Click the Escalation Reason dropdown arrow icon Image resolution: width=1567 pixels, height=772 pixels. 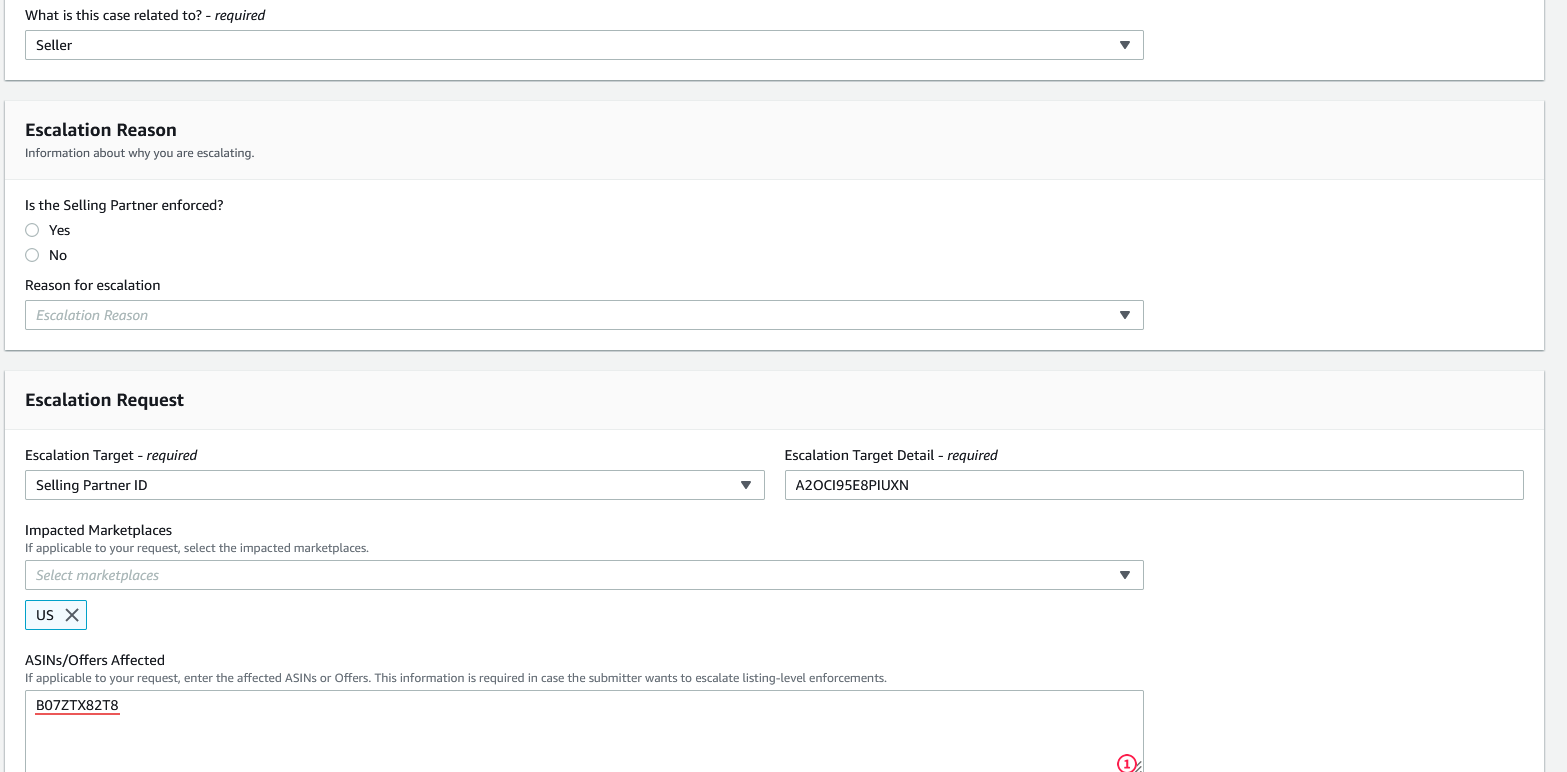[1125, 315]
